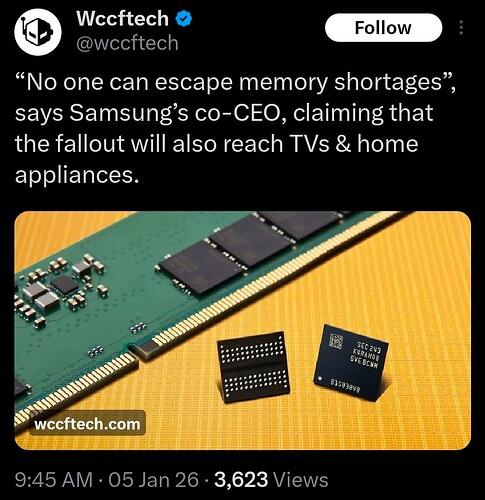485x500 pixels.
Task: Click the data matrix code on chip
Action: 336,342
